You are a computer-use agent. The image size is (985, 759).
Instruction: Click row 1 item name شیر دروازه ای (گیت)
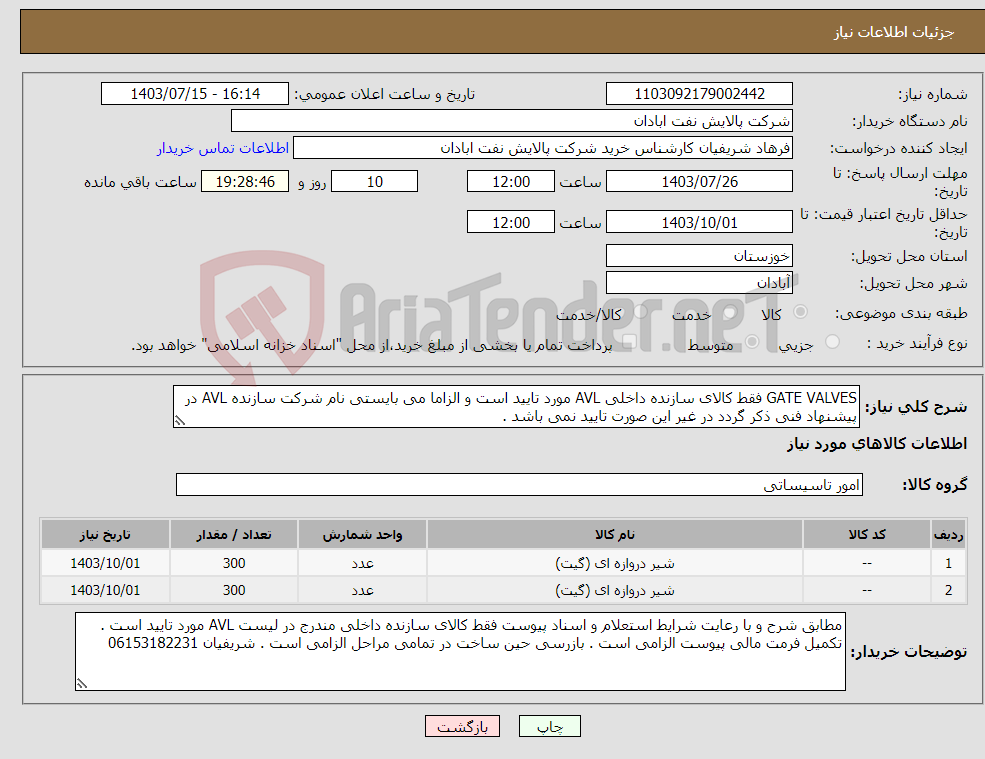click(615, 564)
